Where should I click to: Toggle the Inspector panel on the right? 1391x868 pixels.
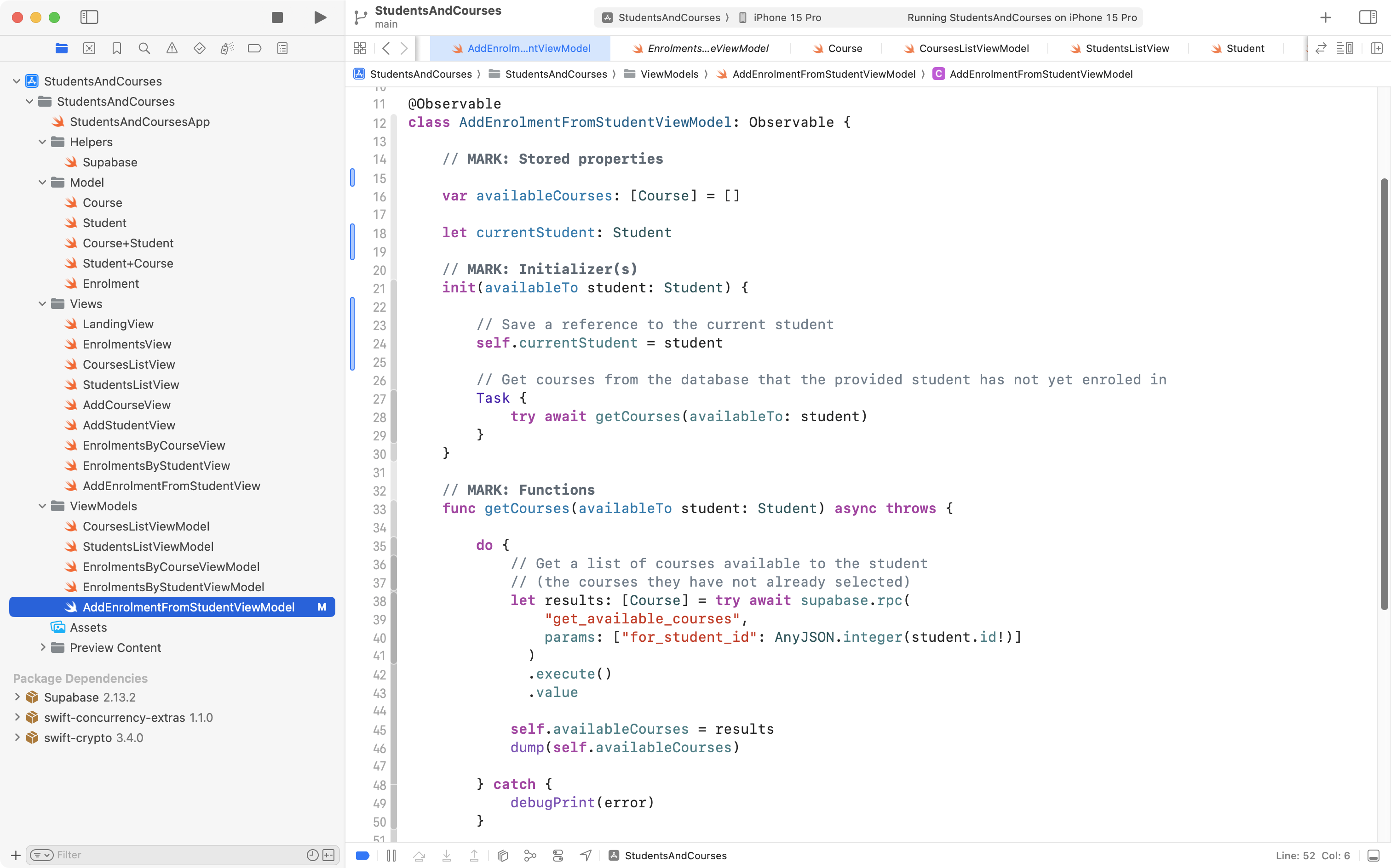[1368, 17]
